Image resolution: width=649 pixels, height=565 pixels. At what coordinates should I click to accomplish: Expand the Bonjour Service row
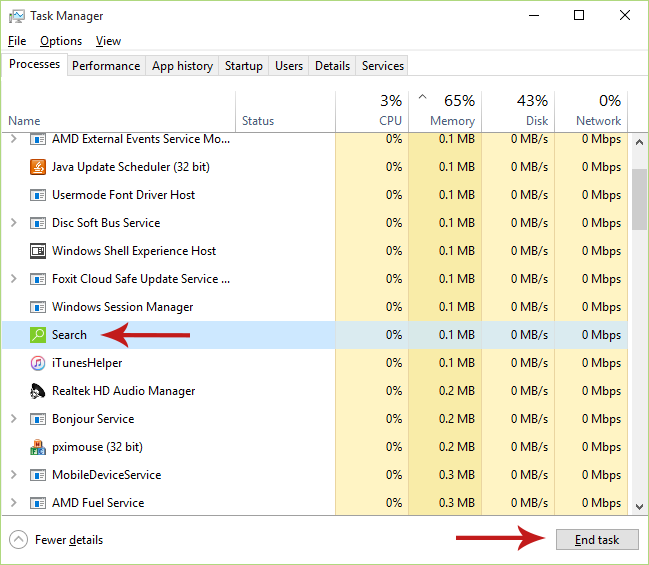click(14, 419)
